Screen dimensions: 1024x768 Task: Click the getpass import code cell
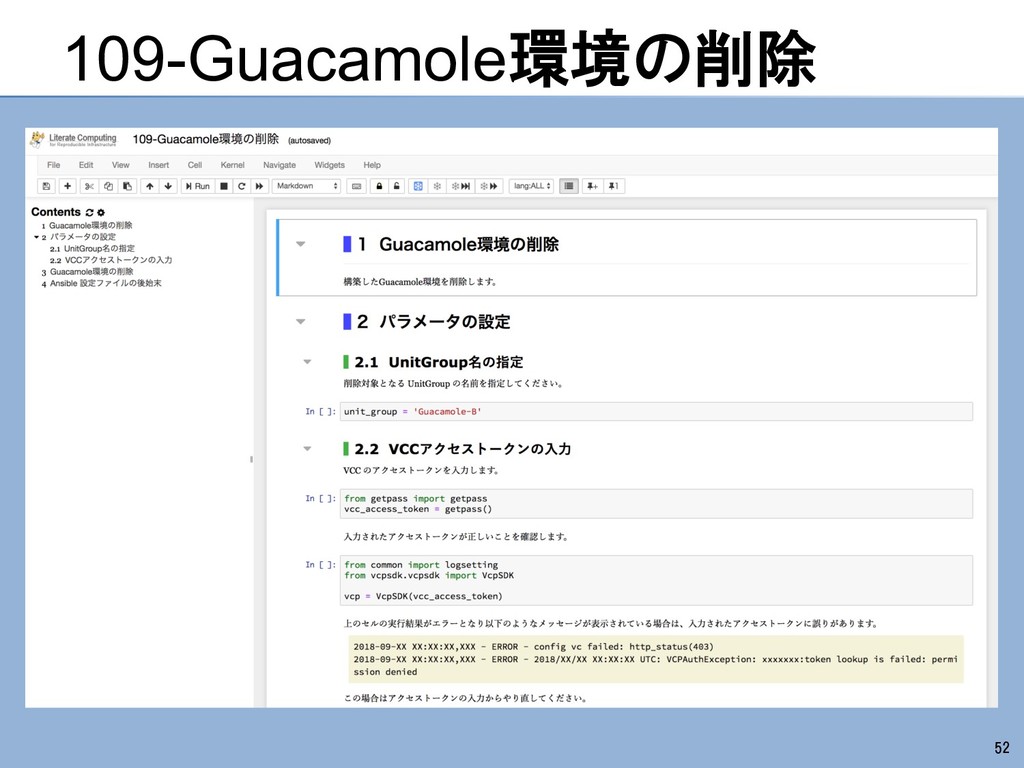[x=656, y=504]
